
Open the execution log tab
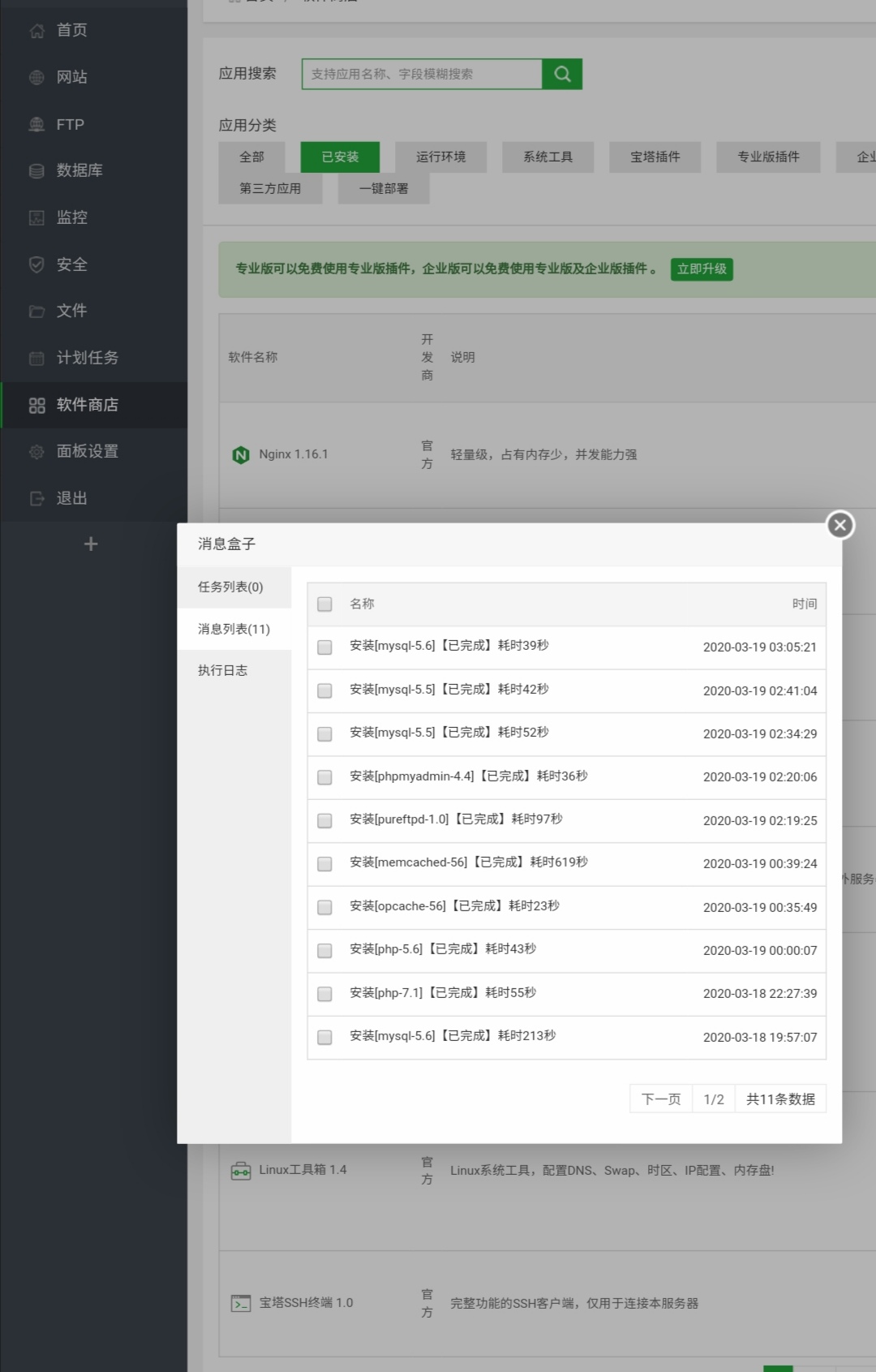223,670
